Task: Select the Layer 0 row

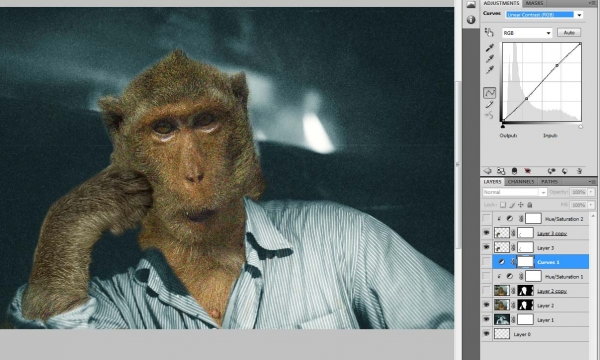Action: pos(535,334)
